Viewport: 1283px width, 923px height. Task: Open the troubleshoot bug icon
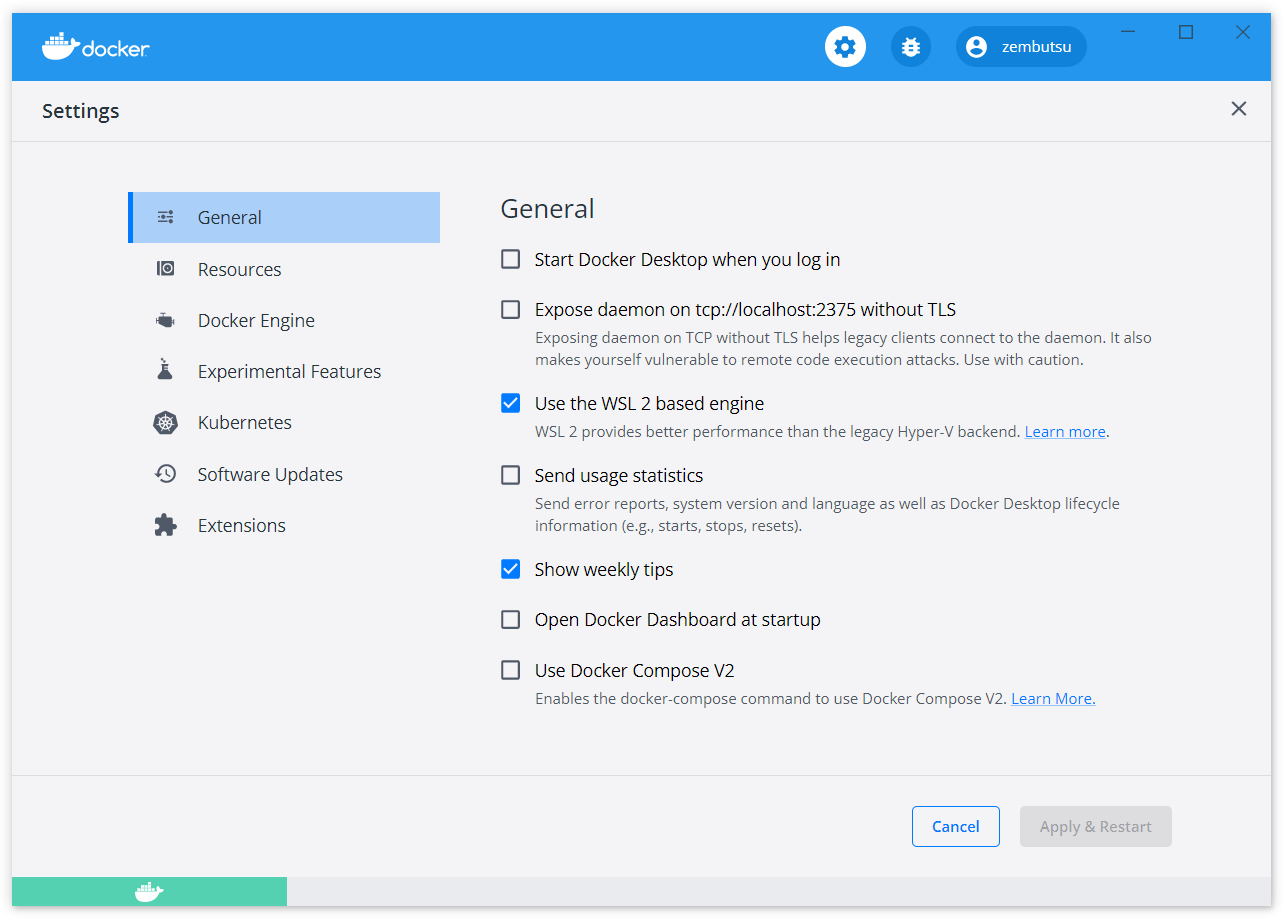(910, 47)
